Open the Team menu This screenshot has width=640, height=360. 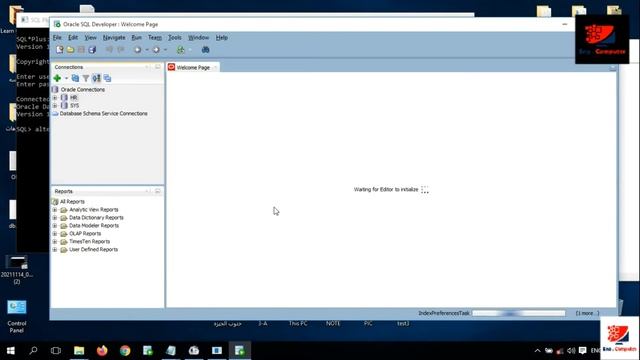(x=155, y=38)
